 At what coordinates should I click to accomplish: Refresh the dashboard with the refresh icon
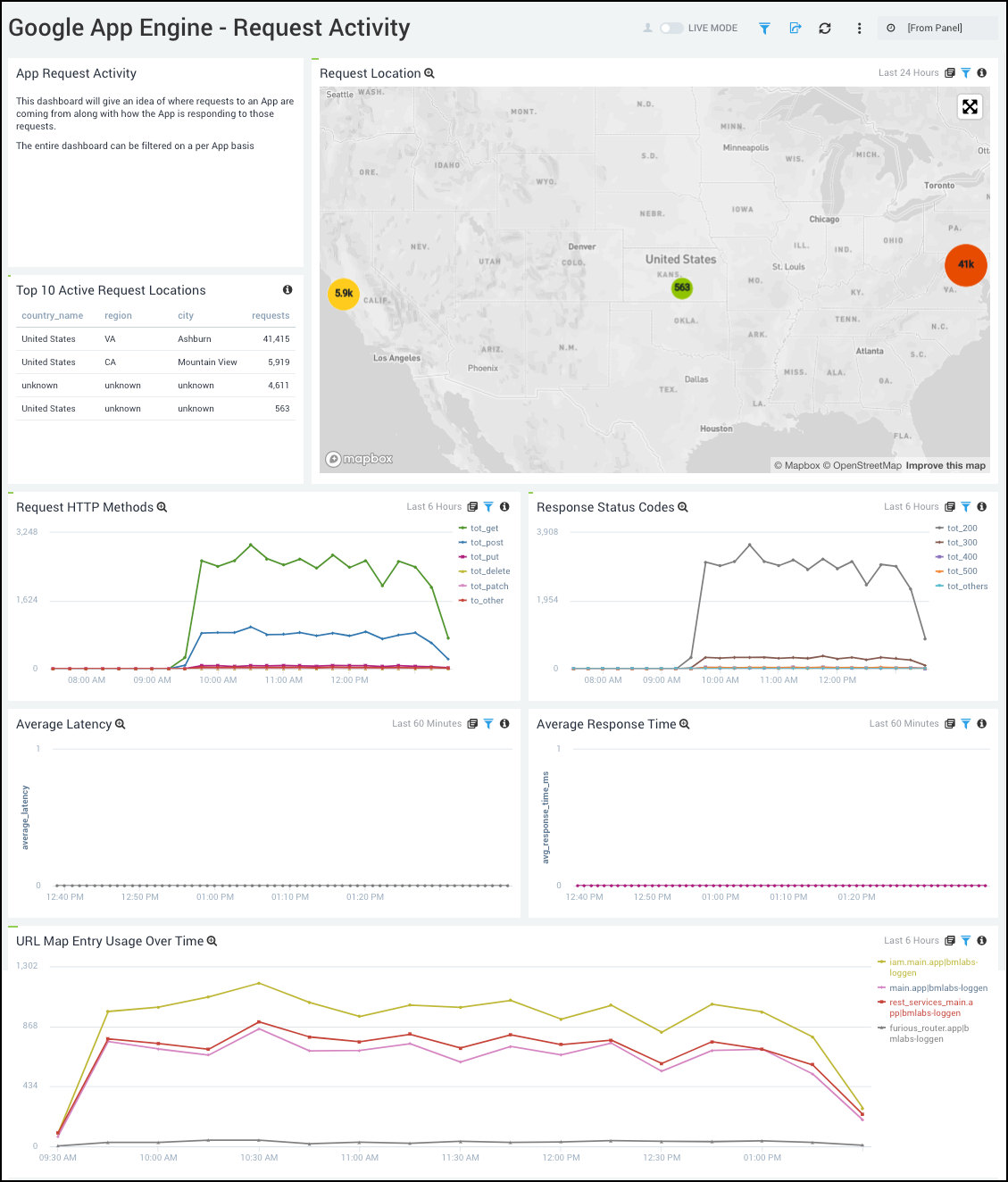click(x=824, y=28)
